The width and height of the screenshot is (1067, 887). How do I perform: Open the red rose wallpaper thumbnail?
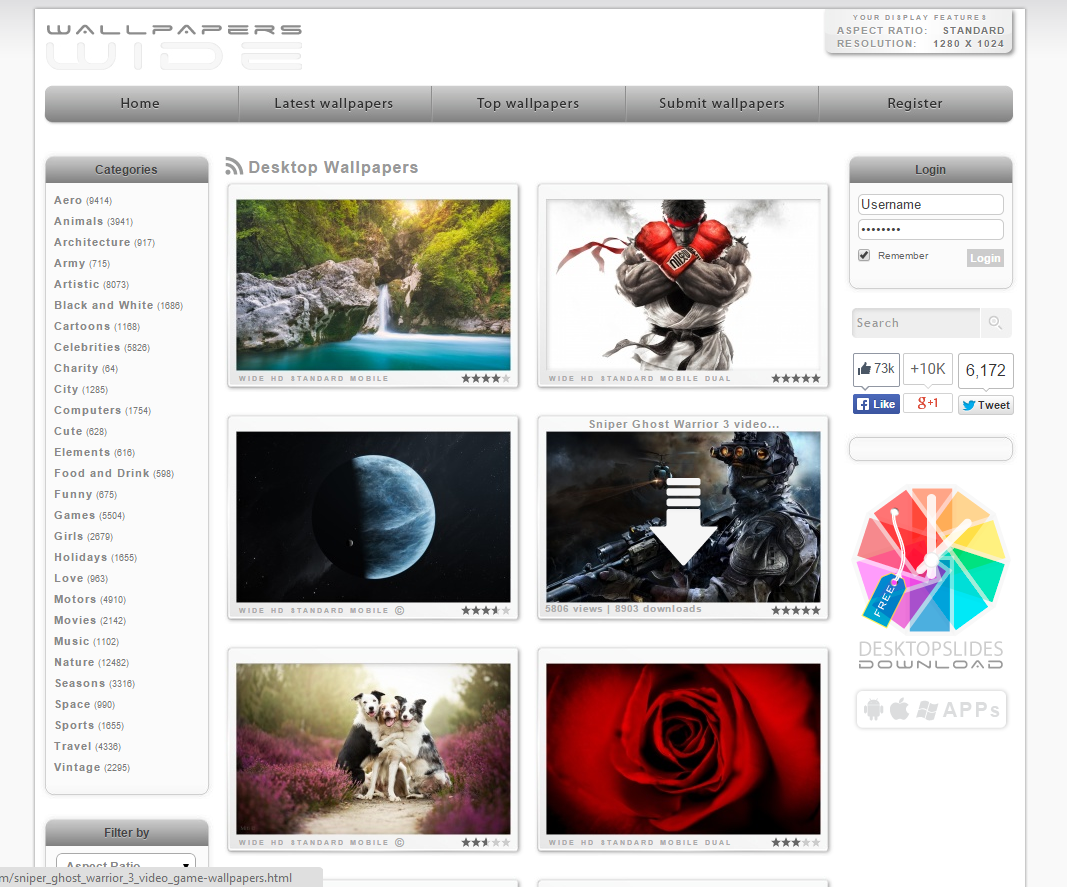pyautogui.click(x=683, y=748)
